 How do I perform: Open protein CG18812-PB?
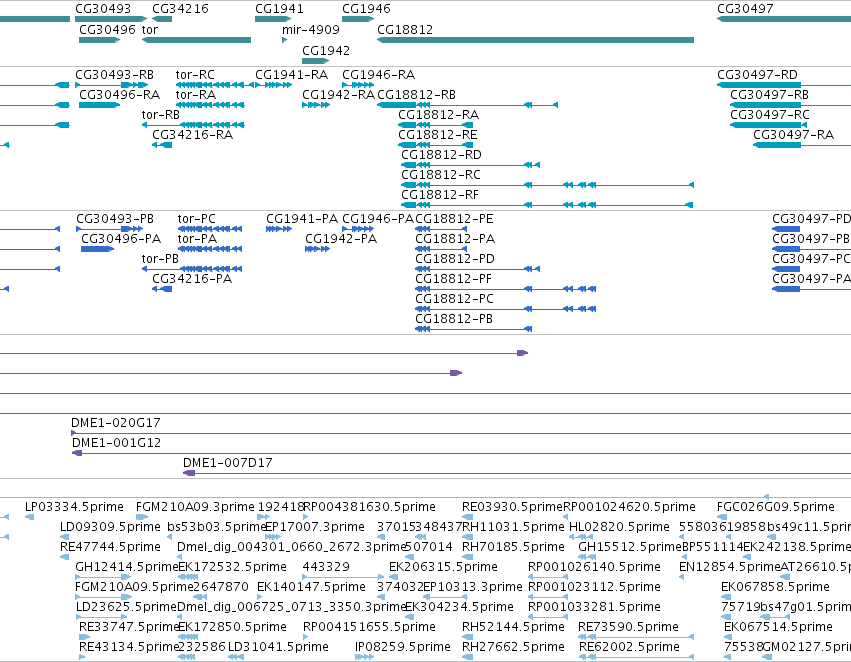pos(454,319)
